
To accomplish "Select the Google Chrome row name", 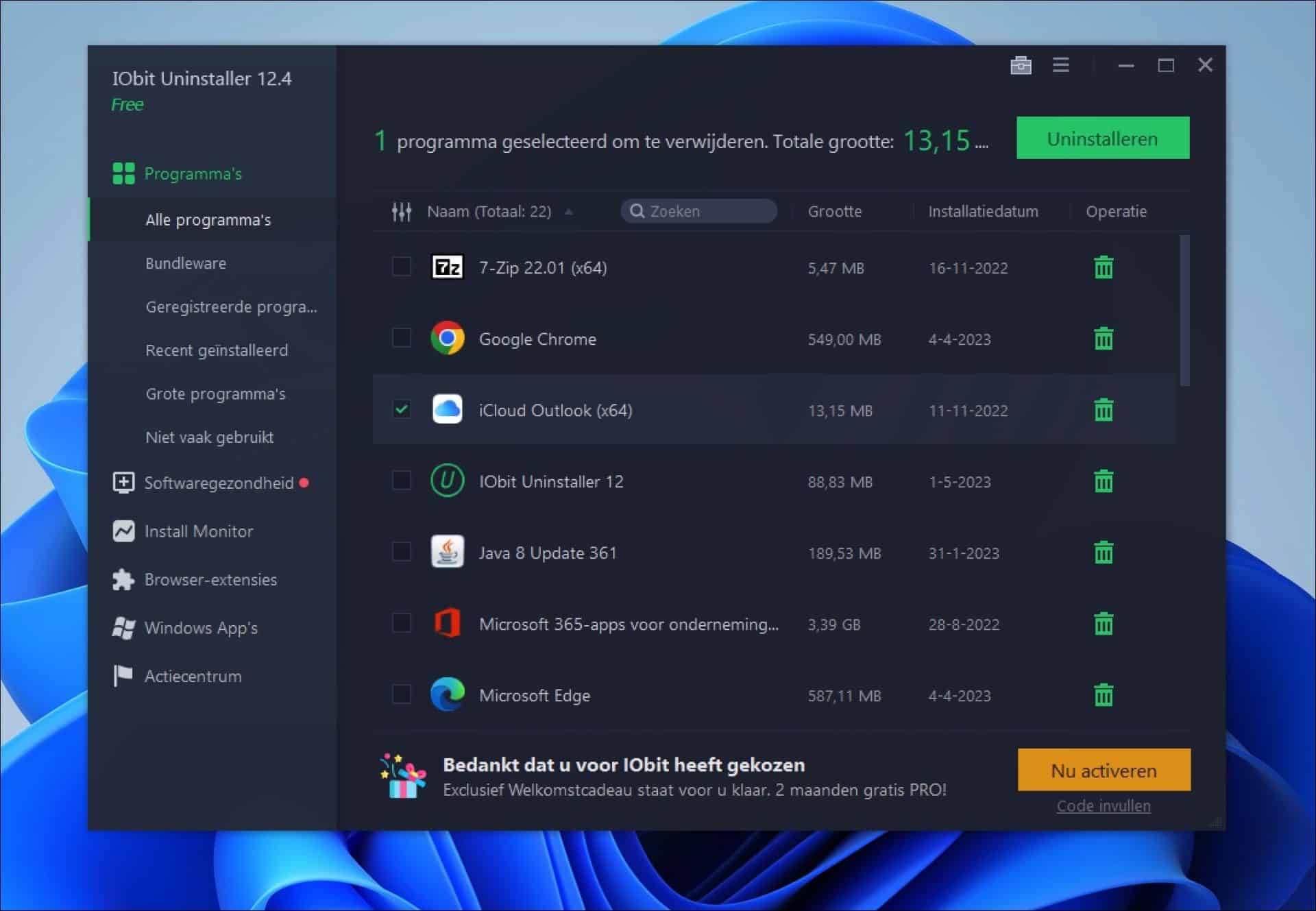I will pos(537,339).
